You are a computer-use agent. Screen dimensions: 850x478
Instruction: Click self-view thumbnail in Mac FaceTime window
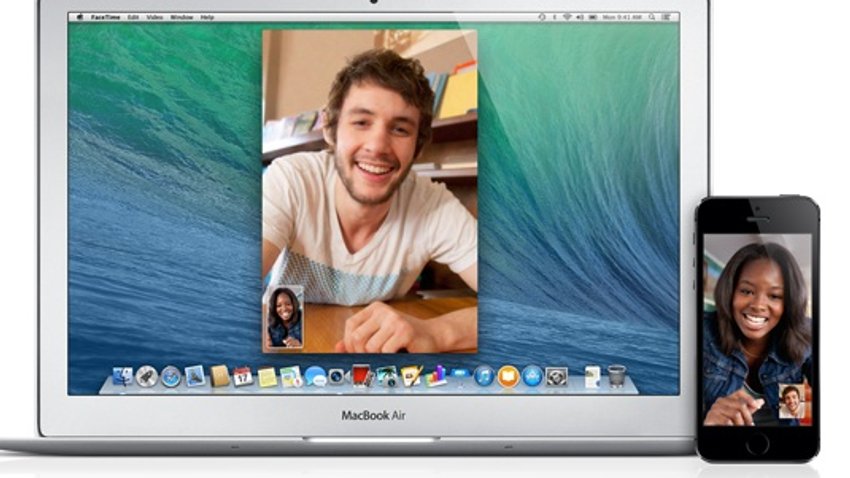(284, 317)
